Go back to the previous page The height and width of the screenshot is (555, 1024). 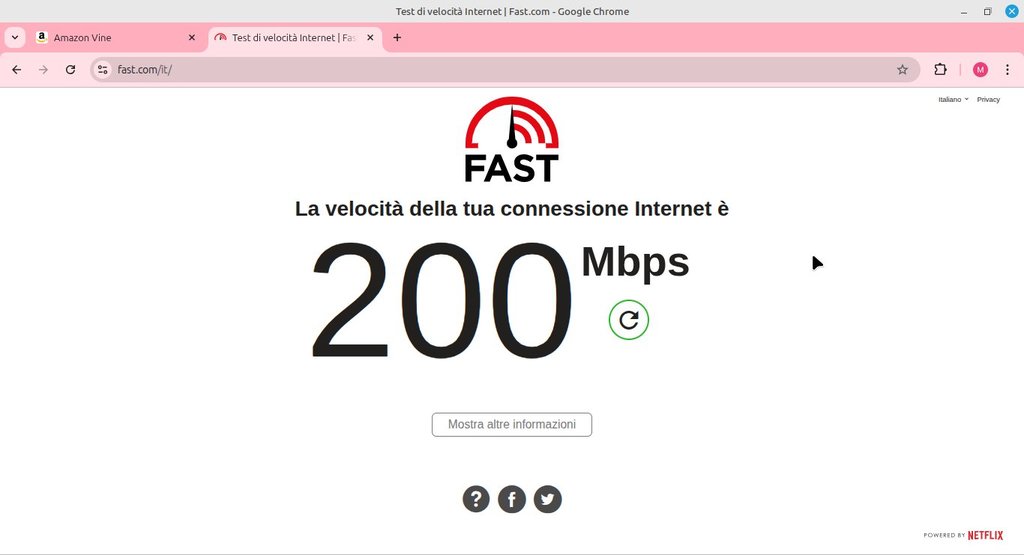point(17,70)
